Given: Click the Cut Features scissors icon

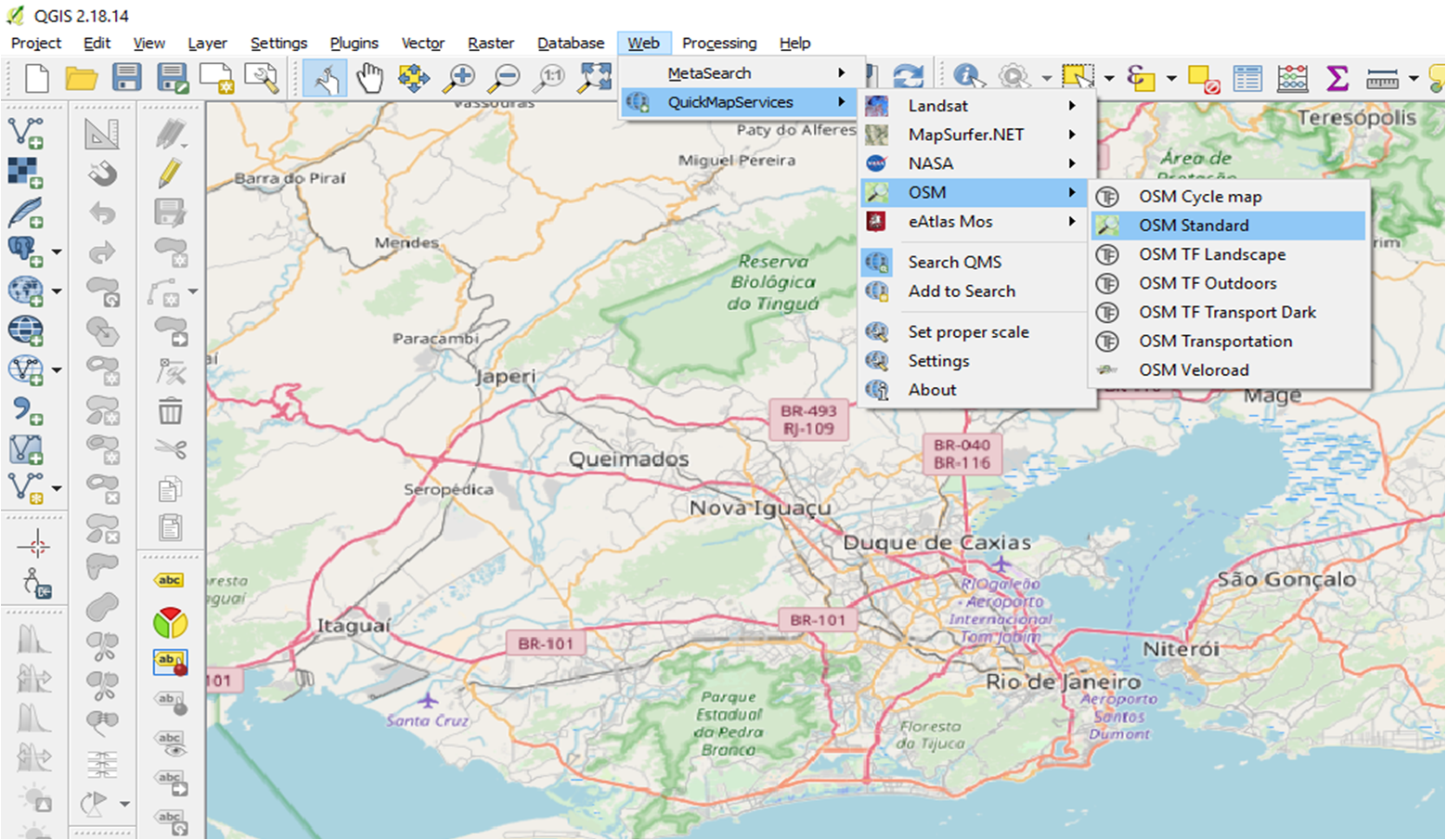Looking at the screenshot, I should point(170,450).
